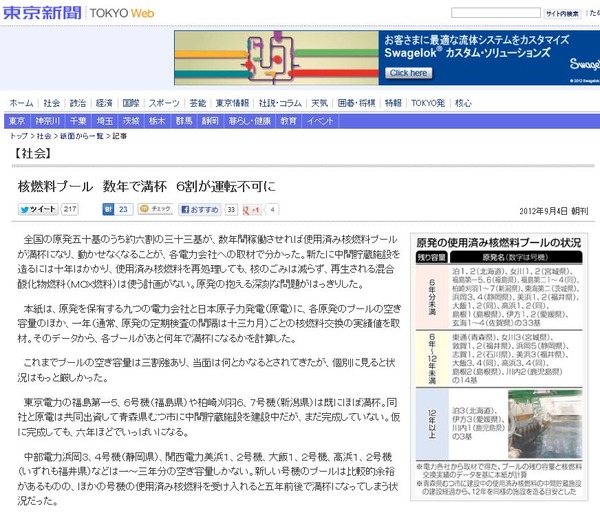The height and width of the screenshot is (515, 600).
Task: Click the tweet count 217
Action: (70, 209)
